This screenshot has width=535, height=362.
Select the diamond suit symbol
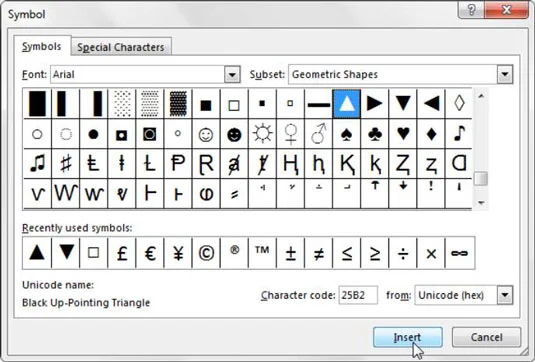point(431,134)
